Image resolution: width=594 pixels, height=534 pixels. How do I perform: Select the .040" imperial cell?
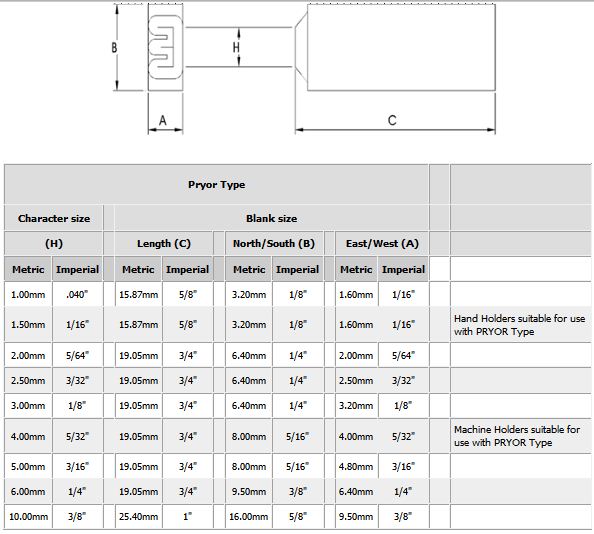pyautogui.click(x=77, y=294)
